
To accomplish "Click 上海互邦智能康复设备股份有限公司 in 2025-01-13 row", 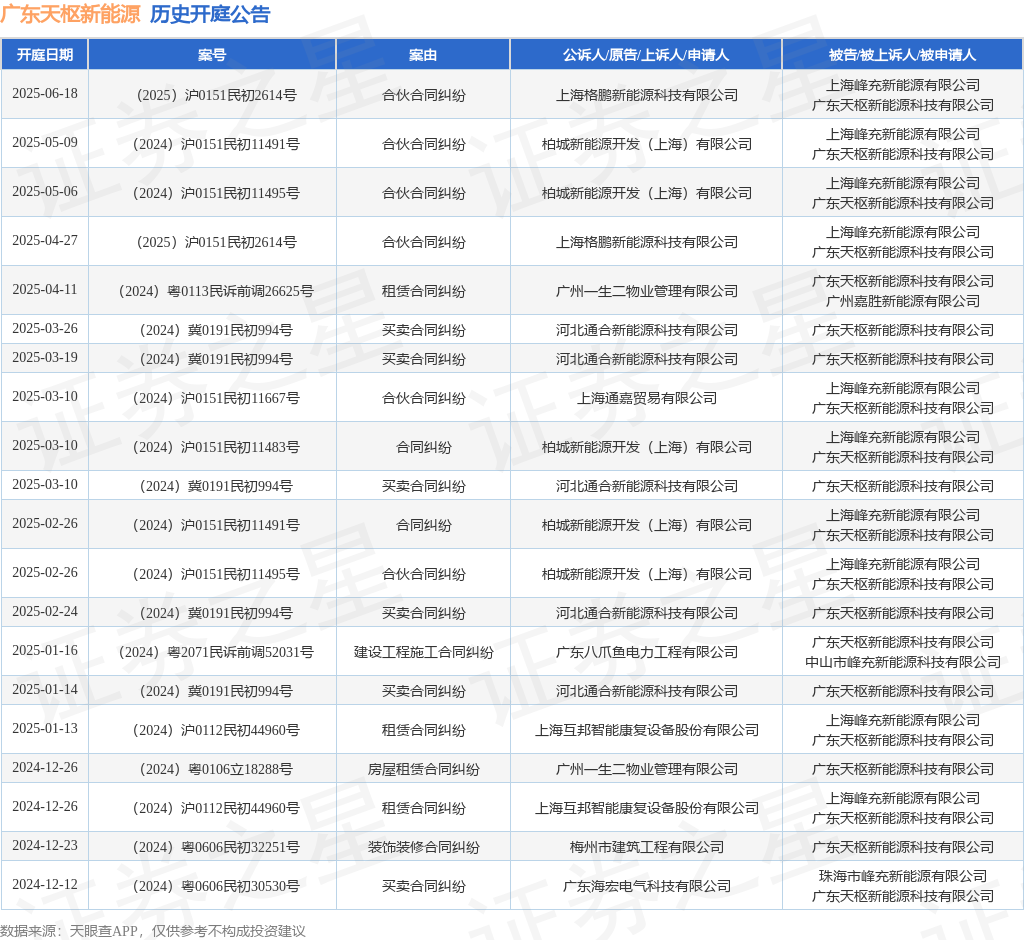I will pos(647,730).
